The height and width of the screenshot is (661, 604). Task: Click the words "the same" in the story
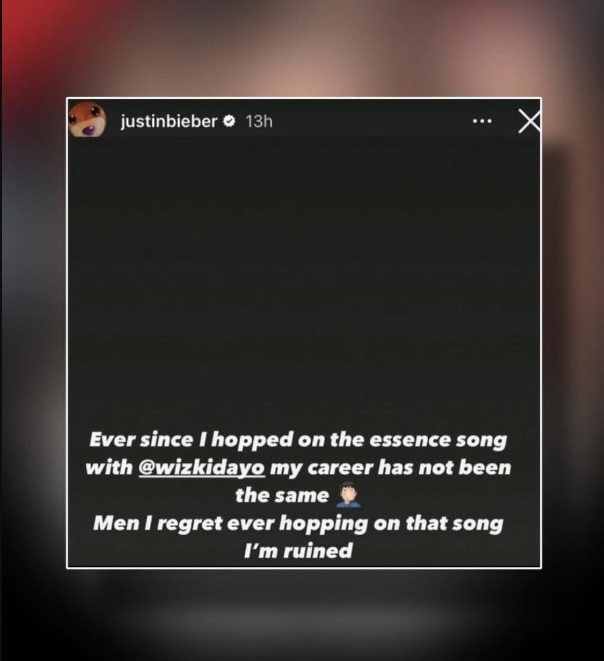pyautogui.click(x=282, y=495)
